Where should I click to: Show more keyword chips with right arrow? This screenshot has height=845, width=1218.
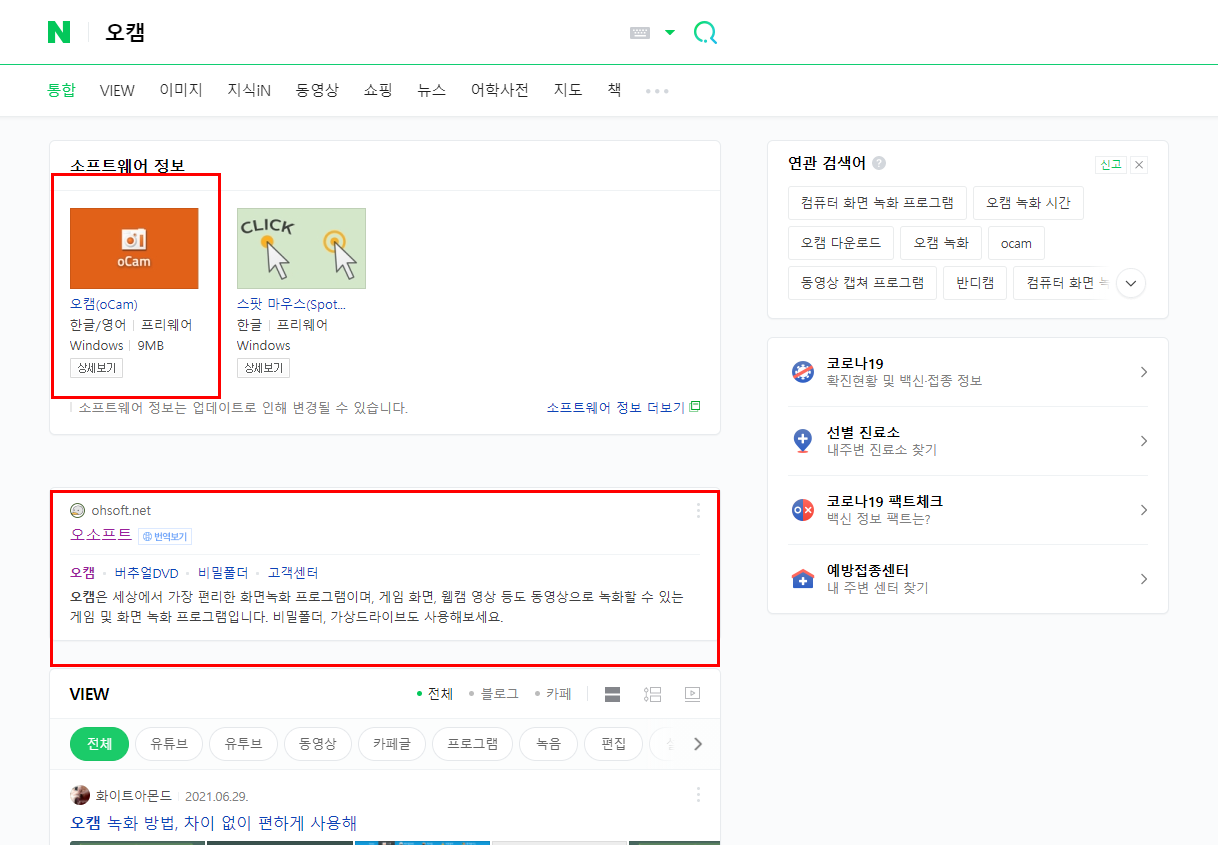(x=698, y=744)
